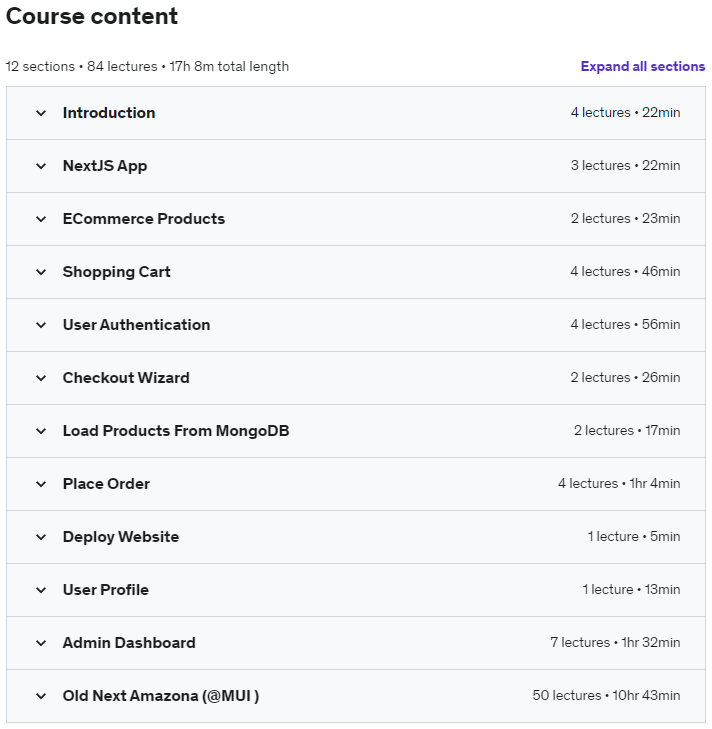Select the Introduction section title
Image resolution: width=712 pixels, height=729 pixels.
click(x=109, y=113)
